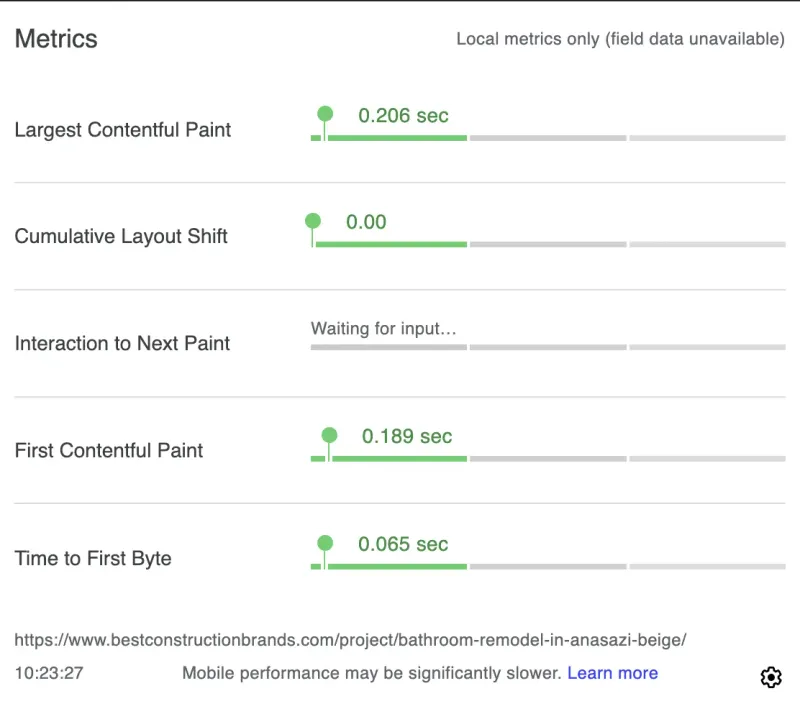The height and width of the screenshot is (709, 800).
Task: Select the Largest Contentful Paint label
Action: click(122, 129)
